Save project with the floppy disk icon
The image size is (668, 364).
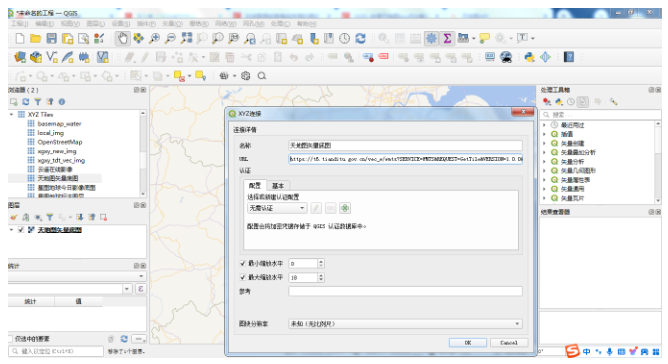(x=52, y=39)
